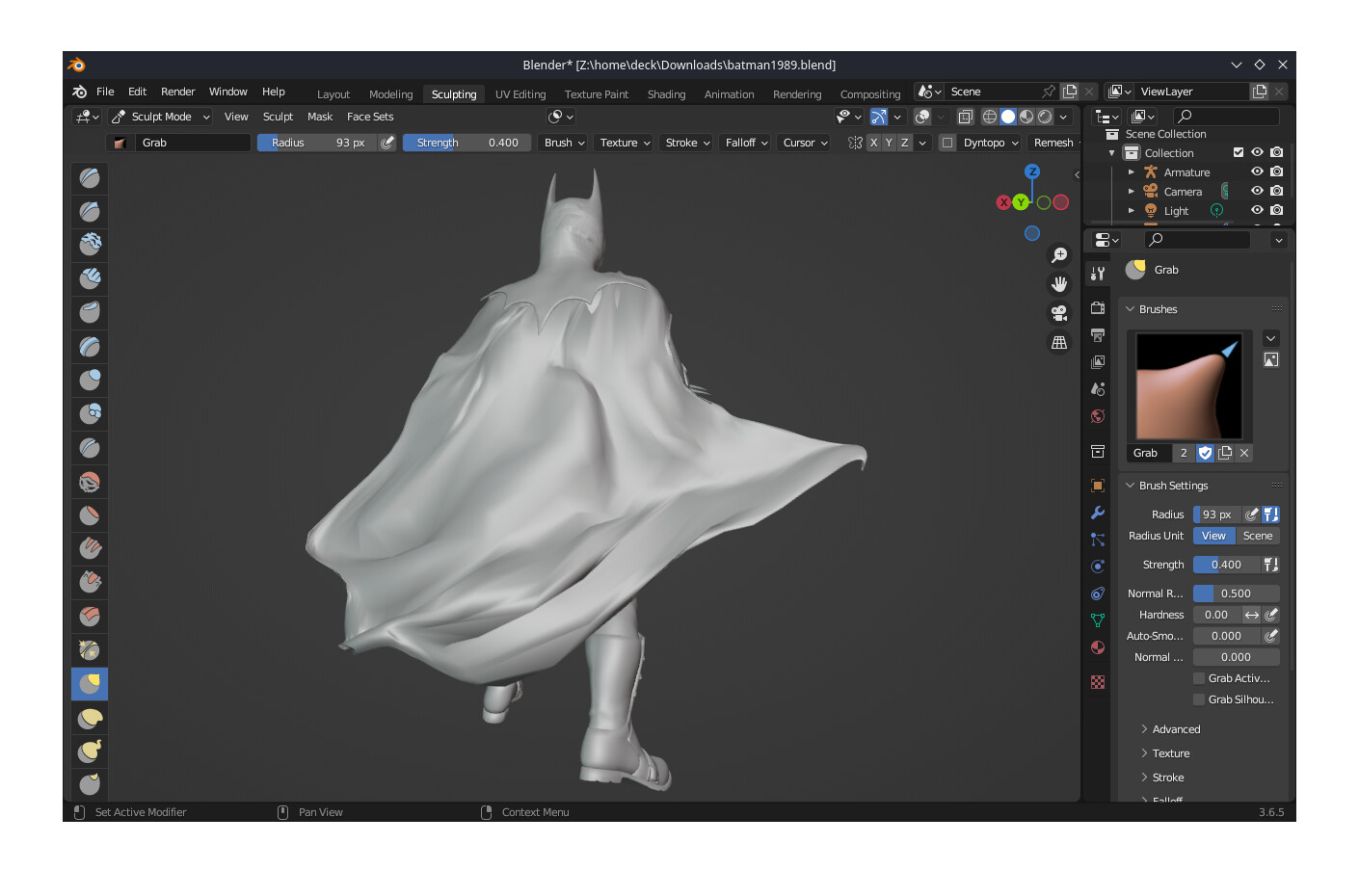Click the pan view hand icon
Screen dimensions: 1359x896
click(1059, 284)
